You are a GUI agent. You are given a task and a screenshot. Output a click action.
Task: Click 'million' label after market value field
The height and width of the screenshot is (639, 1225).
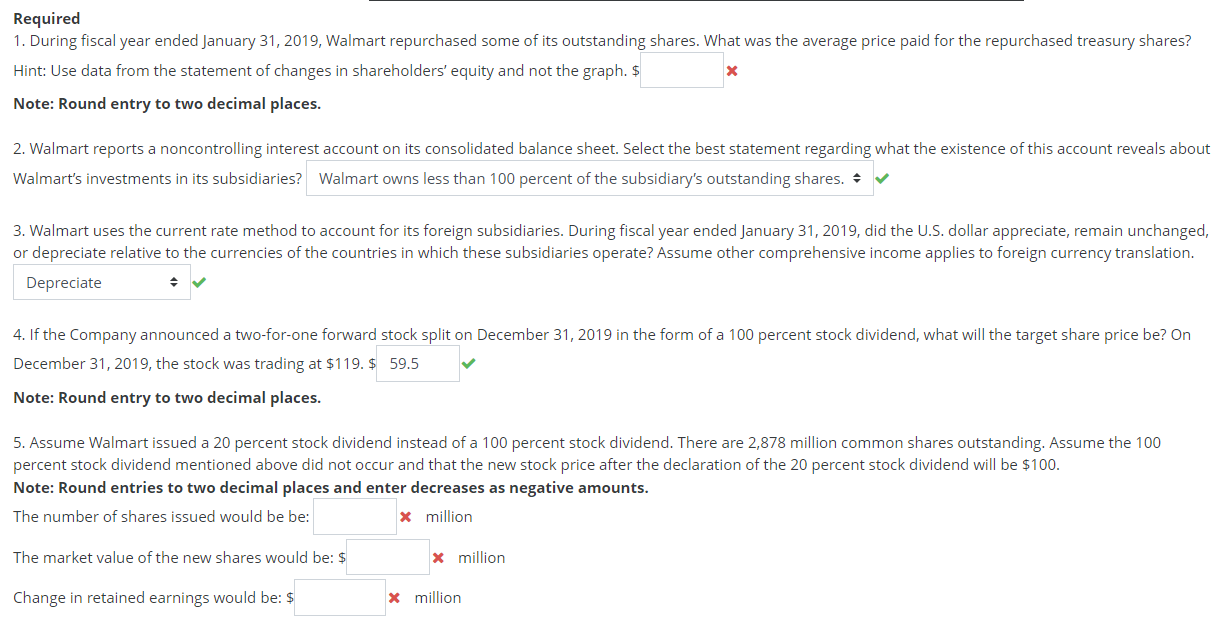(481, 558)
